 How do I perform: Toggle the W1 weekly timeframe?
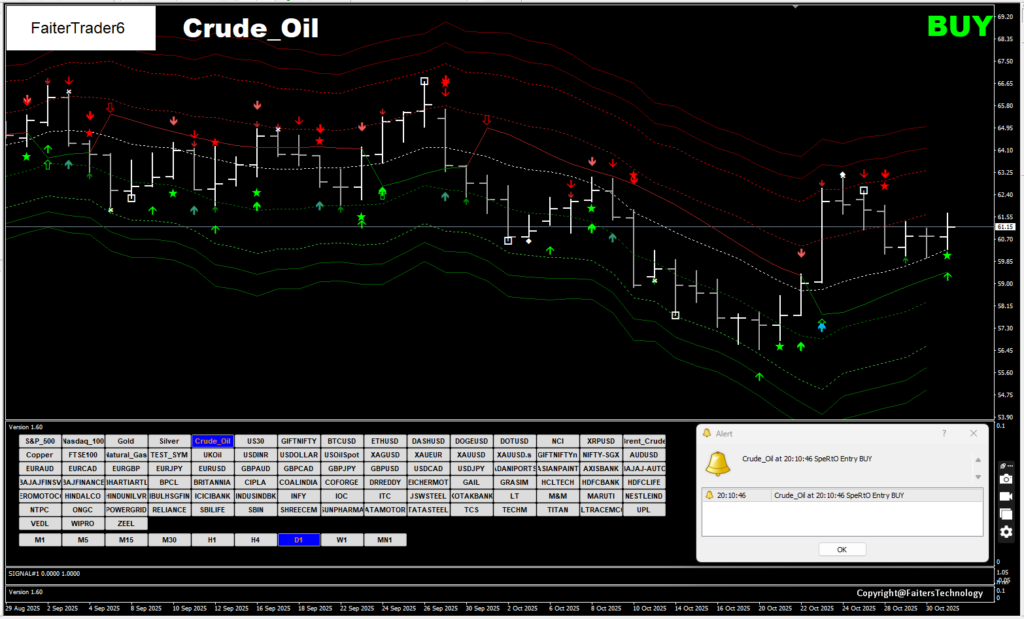[x=341, y=540]
